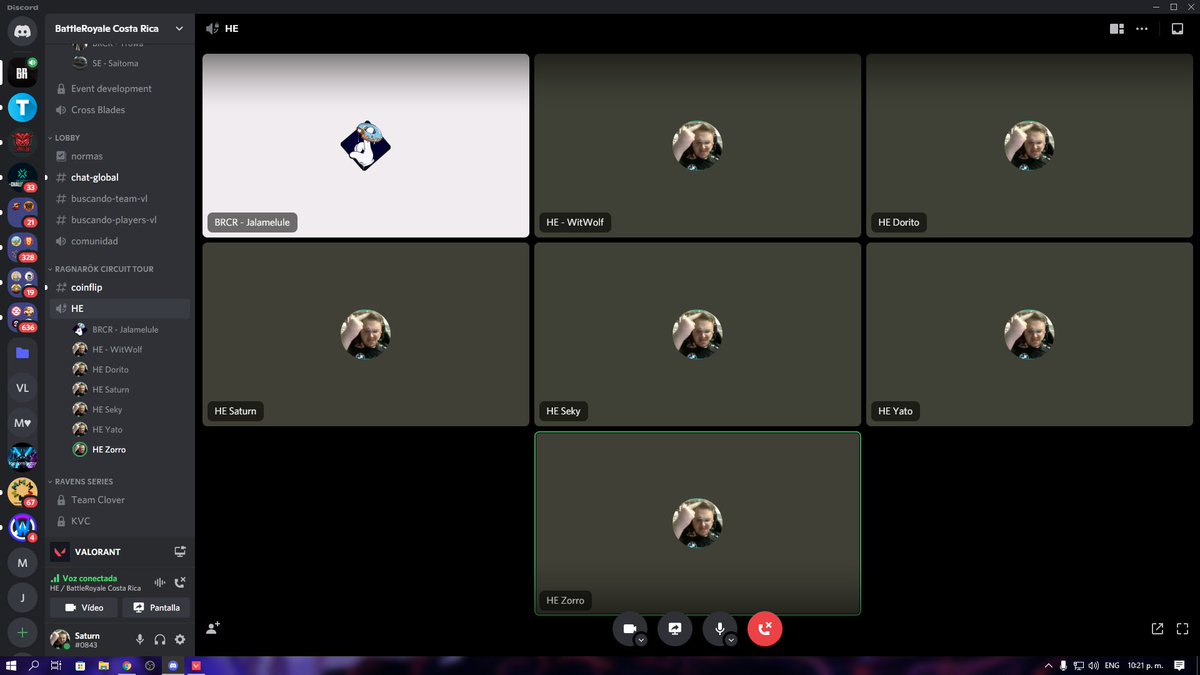This screenshot has width=1200, height=675.
Task: Disconnect voice from sidebar phone icon
Action: (180, 583)
